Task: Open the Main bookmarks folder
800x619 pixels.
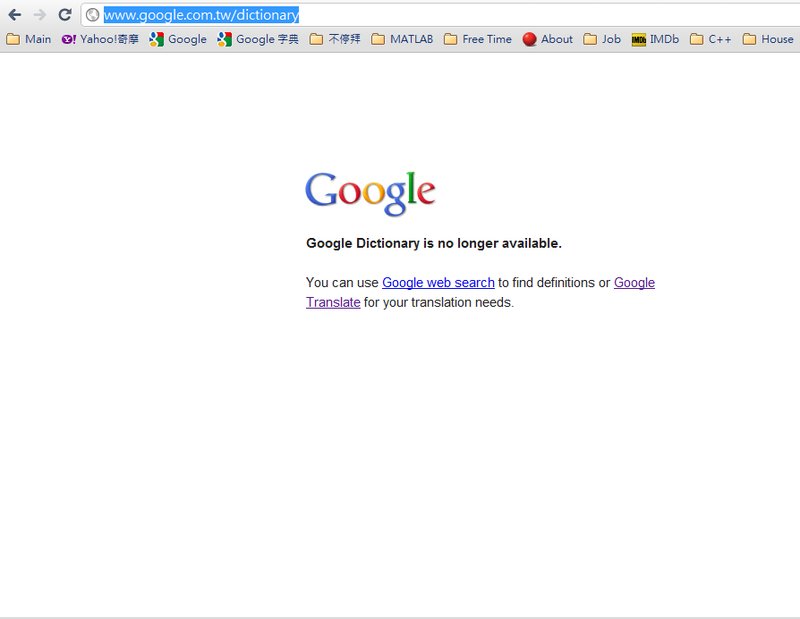Action: coord(29,39)
